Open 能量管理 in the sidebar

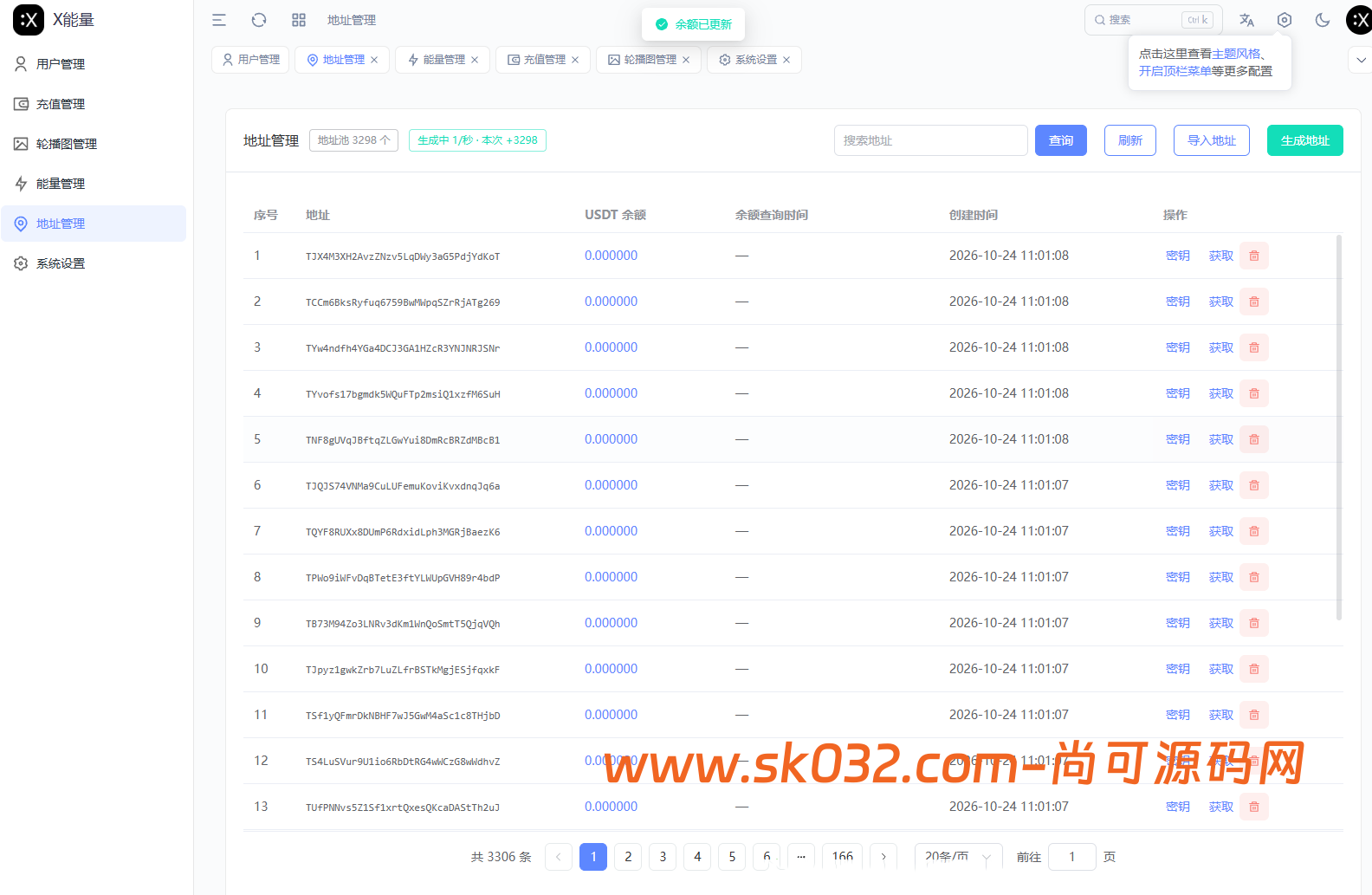(94, 184)
